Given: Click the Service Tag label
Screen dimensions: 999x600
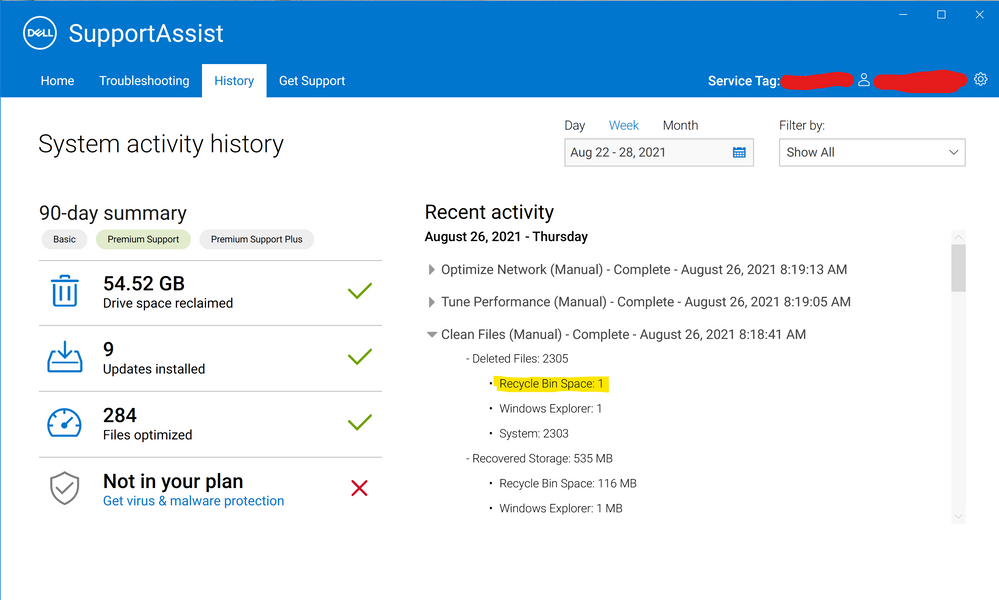Looking at the screenshot, I should [x=744, y=81].
